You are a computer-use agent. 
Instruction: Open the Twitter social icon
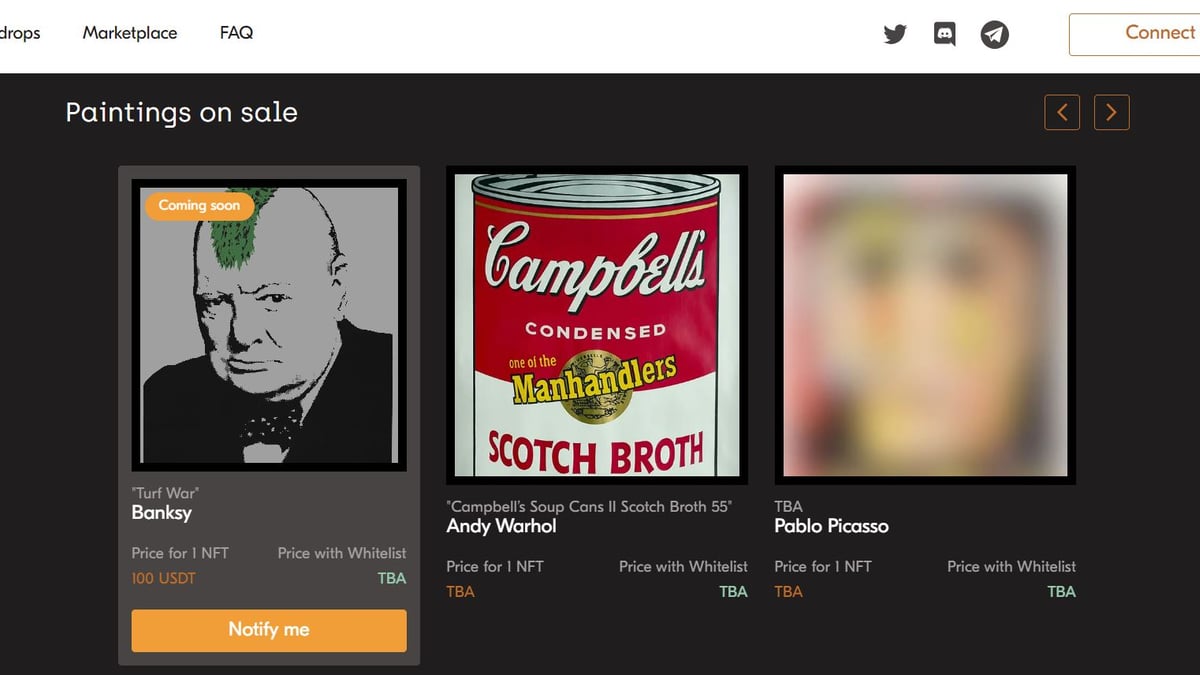895,34
